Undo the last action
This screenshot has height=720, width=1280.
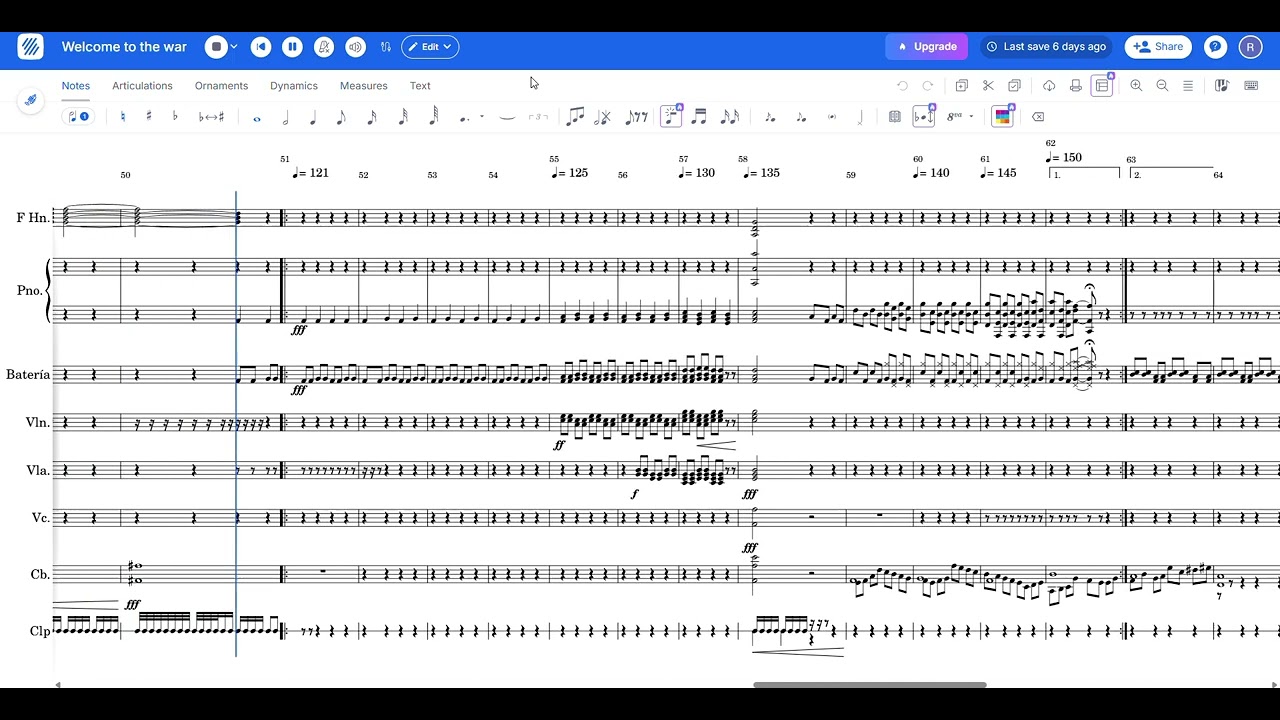click(902, 86)
